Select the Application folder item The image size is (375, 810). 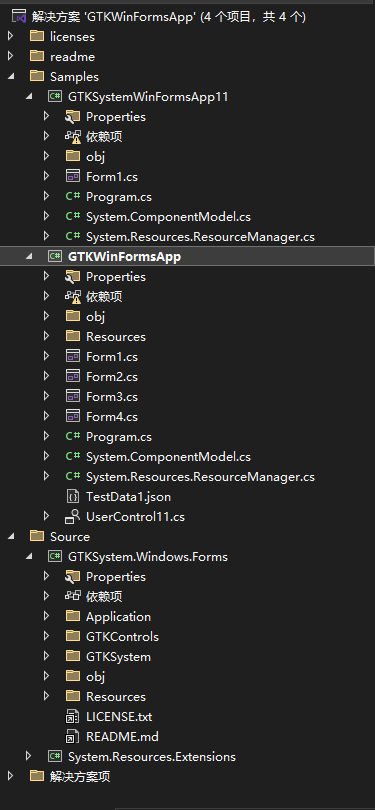pos(118,616)
